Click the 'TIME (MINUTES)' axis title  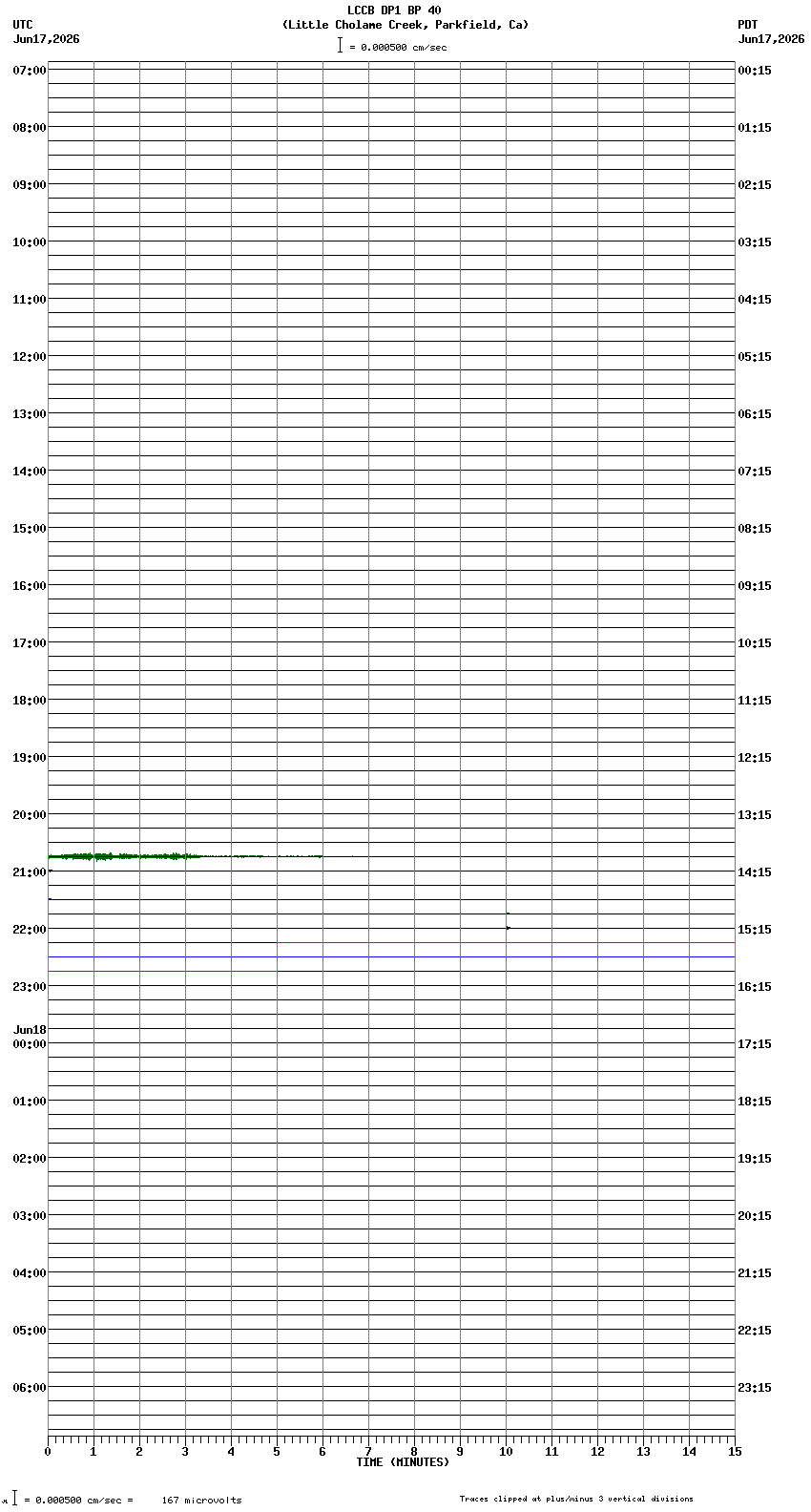click(x=403, y=1462)
